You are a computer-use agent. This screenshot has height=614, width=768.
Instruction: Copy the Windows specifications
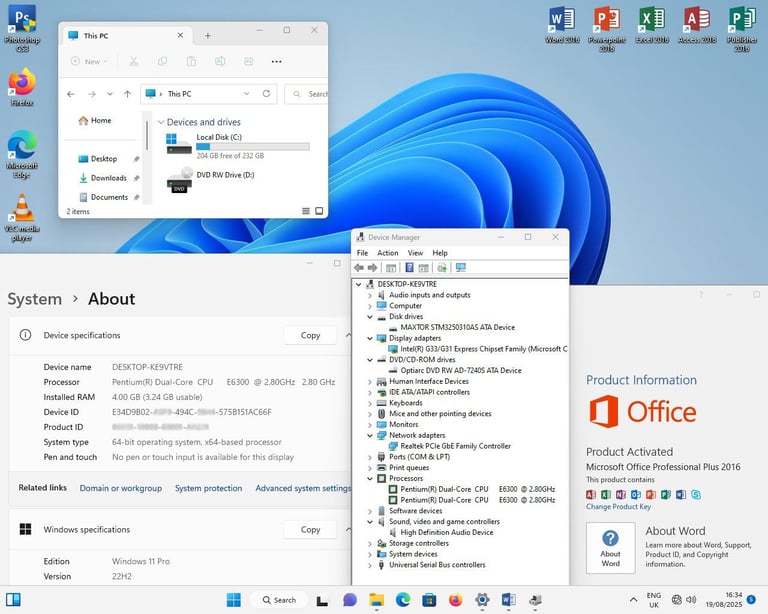[310, 530]
